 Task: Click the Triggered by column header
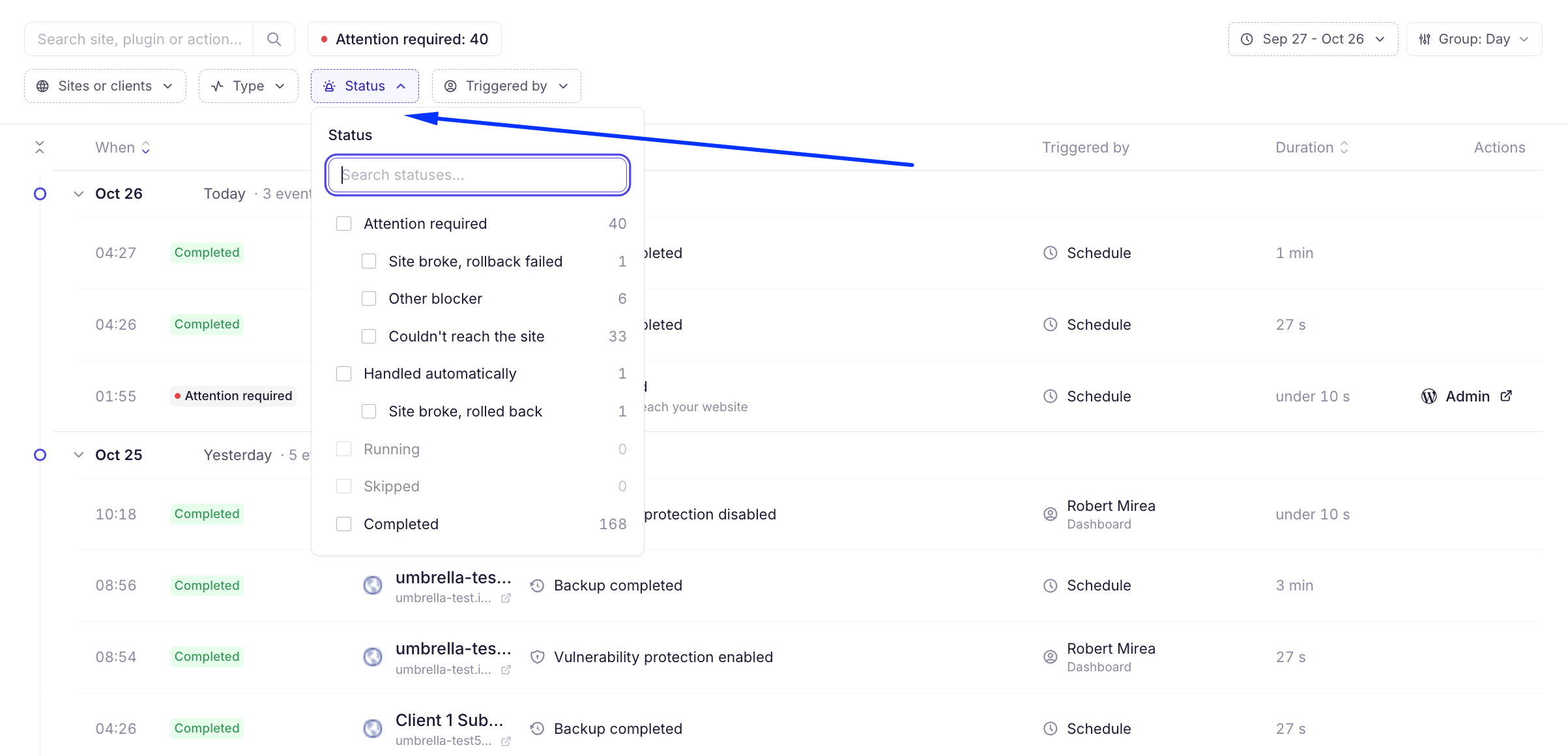coord(1086,147)
